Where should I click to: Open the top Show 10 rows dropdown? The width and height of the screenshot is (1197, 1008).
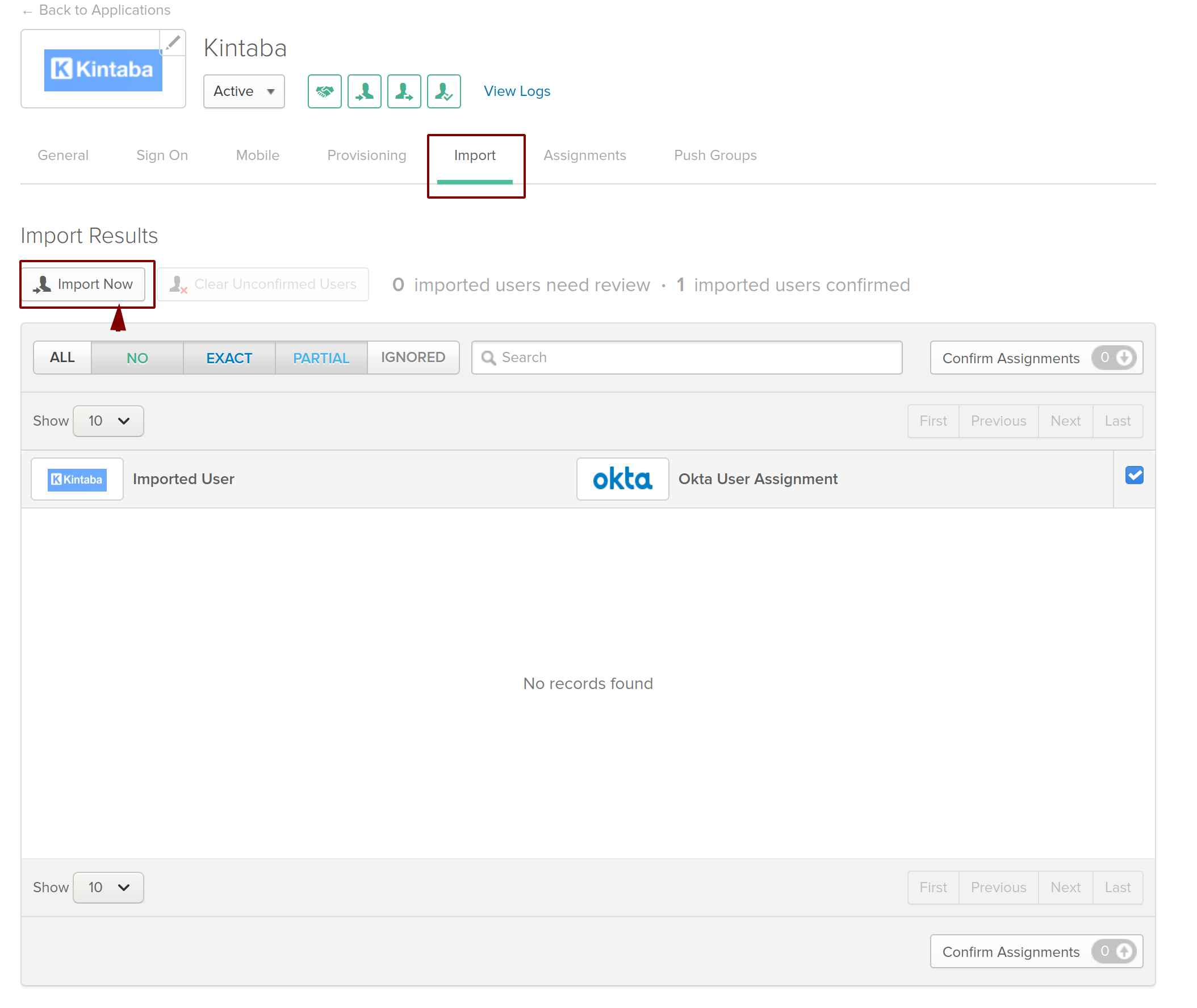(108, 421)
